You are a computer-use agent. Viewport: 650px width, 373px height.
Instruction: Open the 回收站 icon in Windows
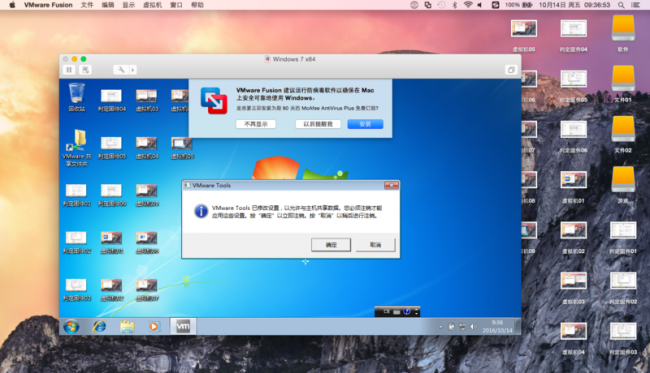coord(77,98)
